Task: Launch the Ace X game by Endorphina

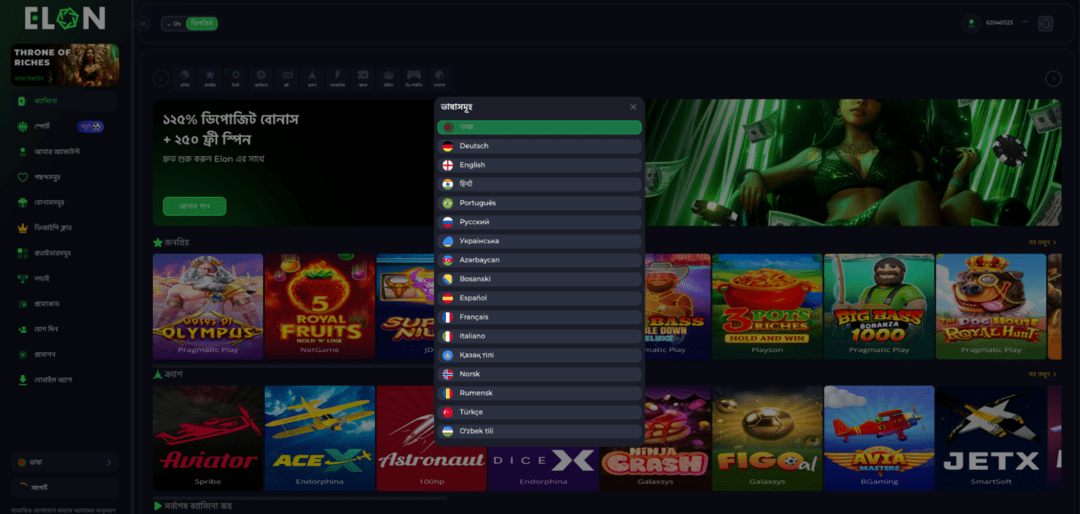Action: 320,438
